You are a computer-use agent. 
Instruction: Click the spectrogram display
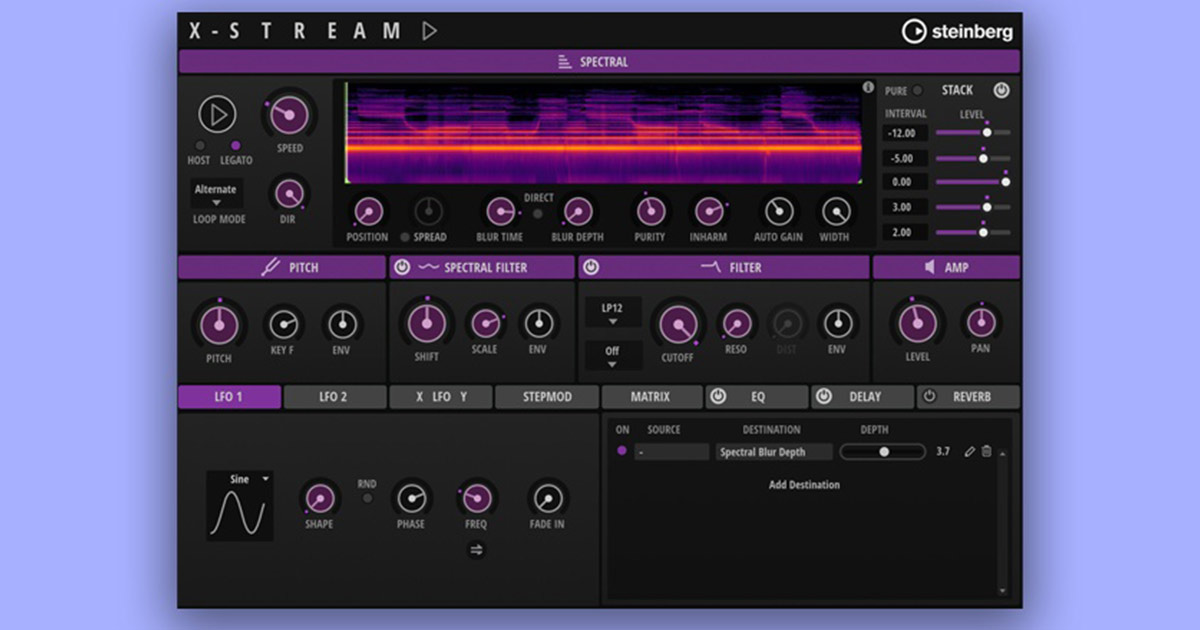[603, 133]
